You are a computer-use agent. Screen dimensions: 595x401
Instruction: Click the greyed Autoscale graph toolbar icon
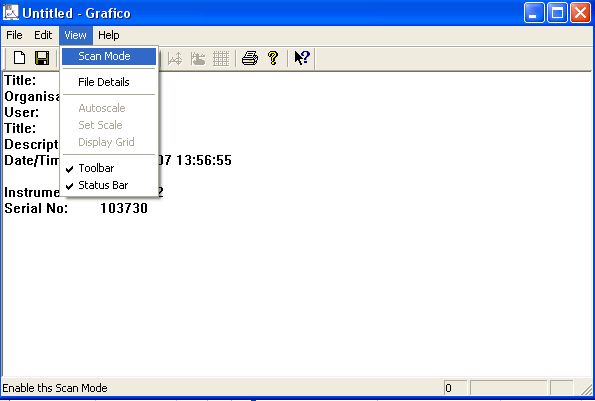pos(175,59)
